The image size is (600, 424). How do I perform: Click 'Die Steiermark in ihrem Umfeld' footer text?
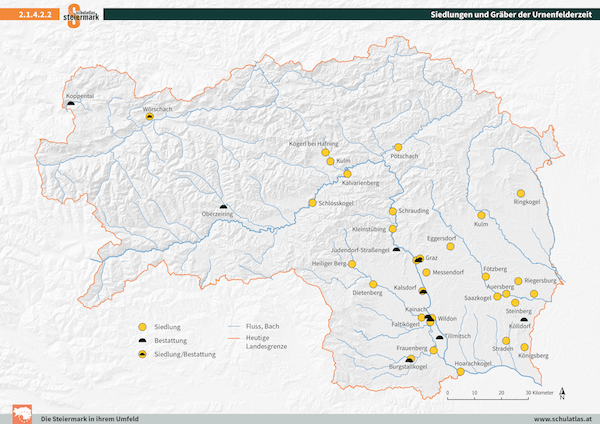[90, 419]
